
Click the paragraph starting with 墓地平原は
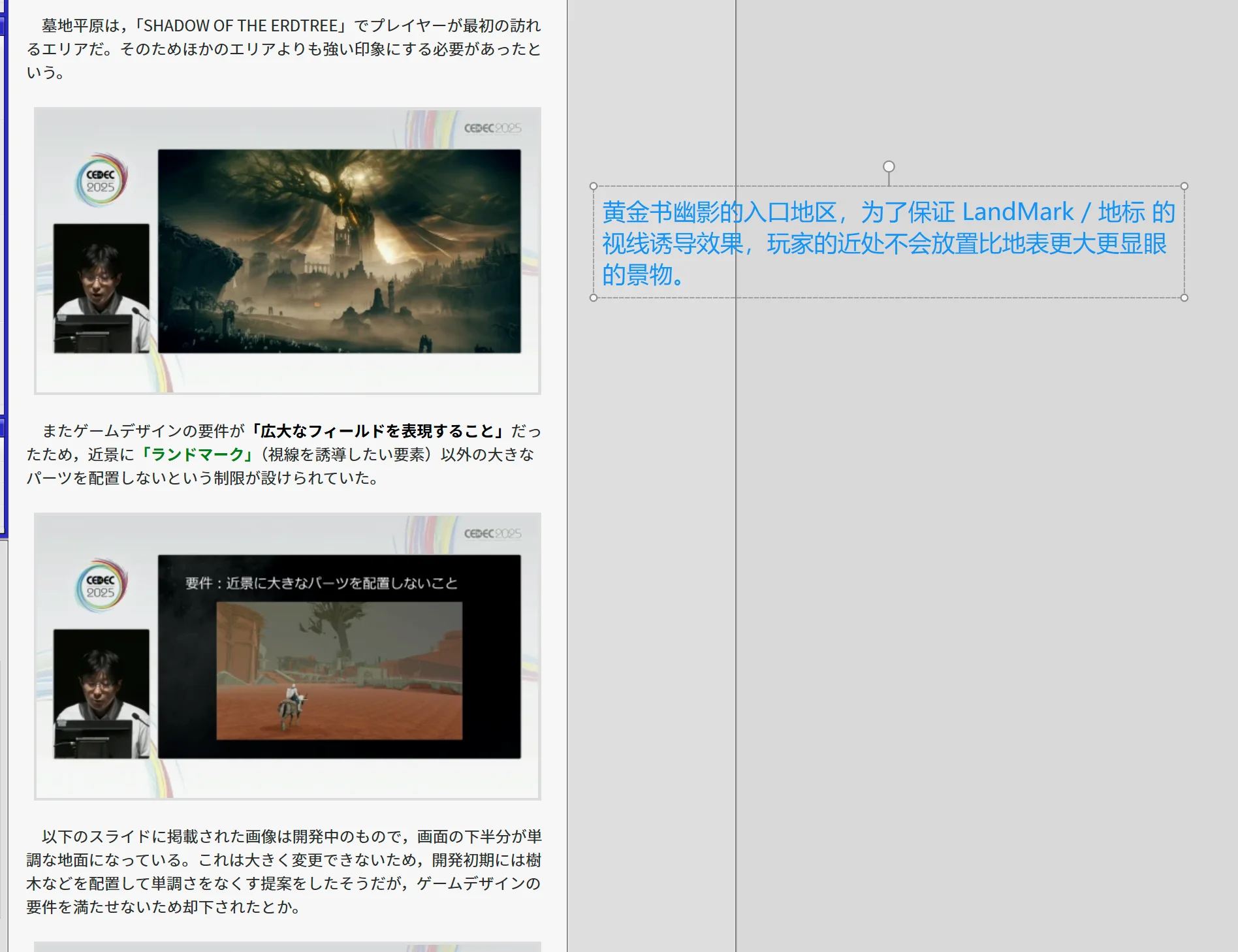click(284, 49)
